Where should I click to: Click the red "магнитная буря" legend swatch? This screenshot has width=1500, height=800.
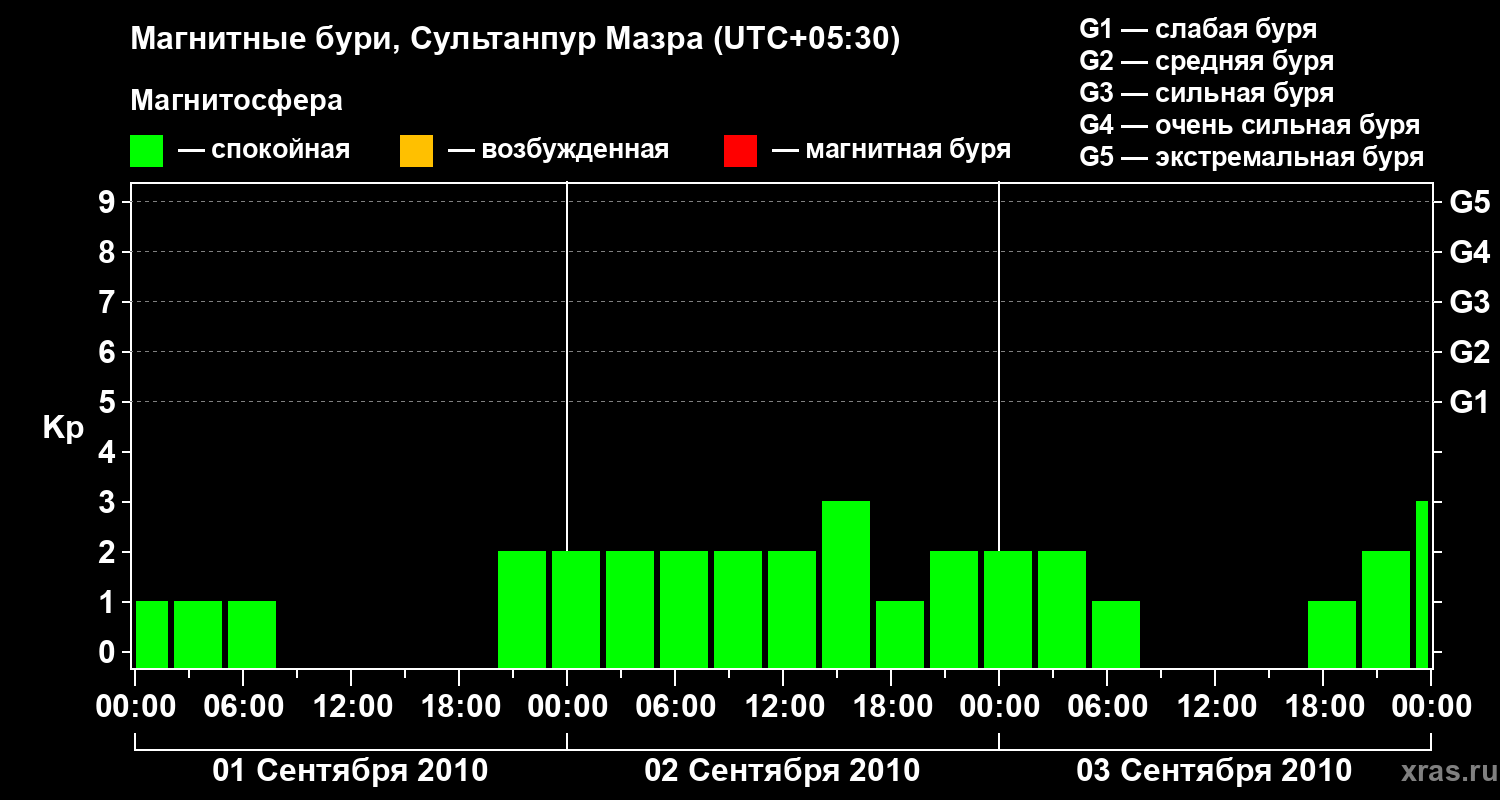[740, 151]
